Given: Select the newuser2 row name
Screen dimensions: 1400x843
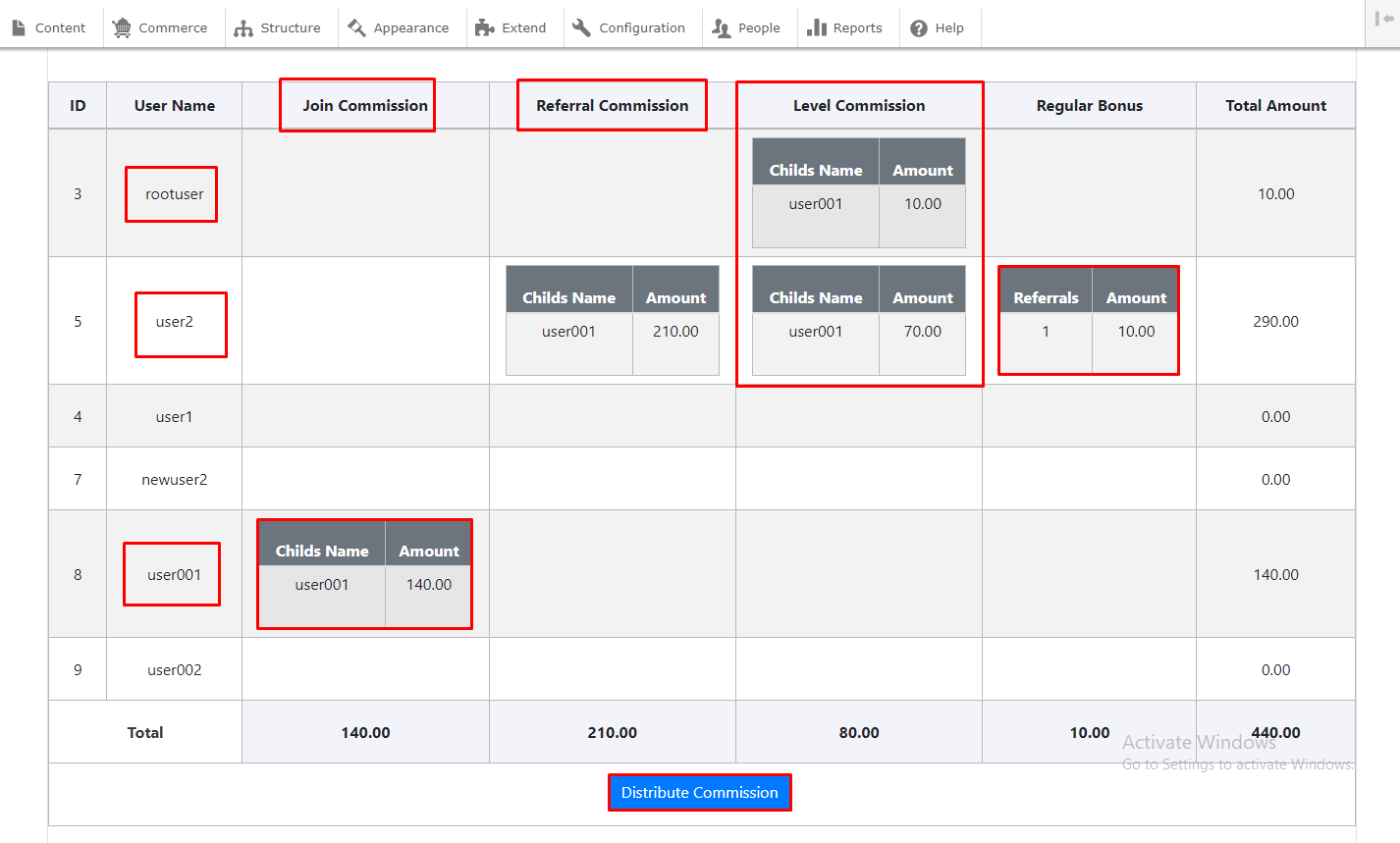Looking at the screenshot, I should pyautogui.click(x=175, y=479).
